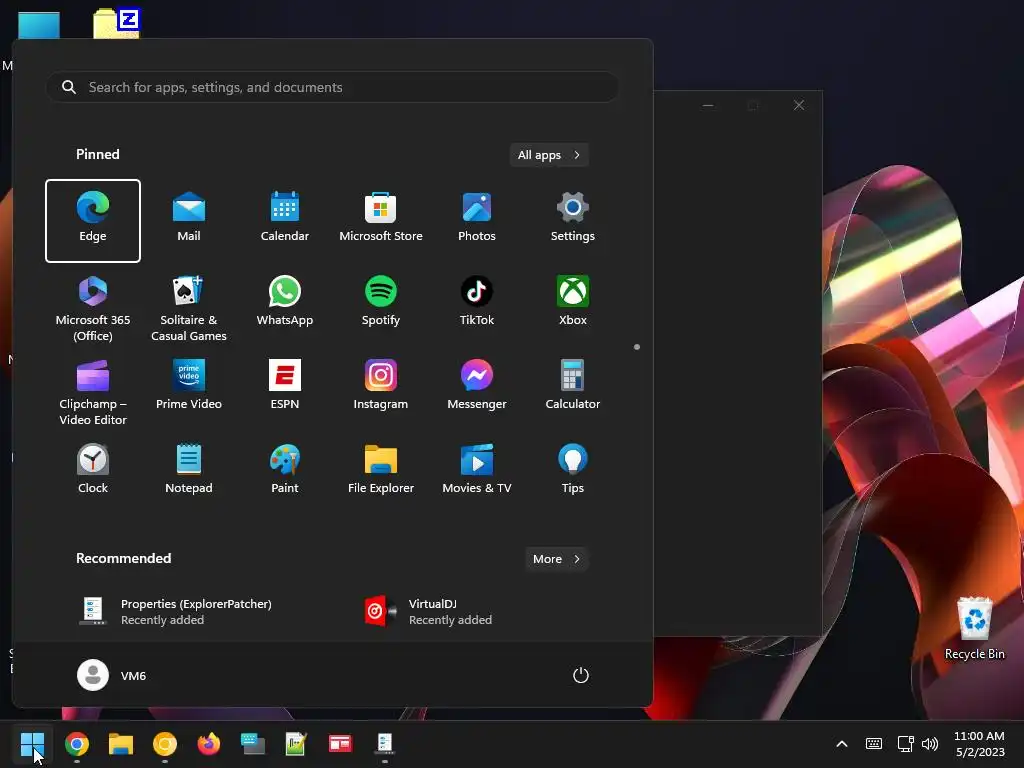Launch the Mail app

coord(189,221)
